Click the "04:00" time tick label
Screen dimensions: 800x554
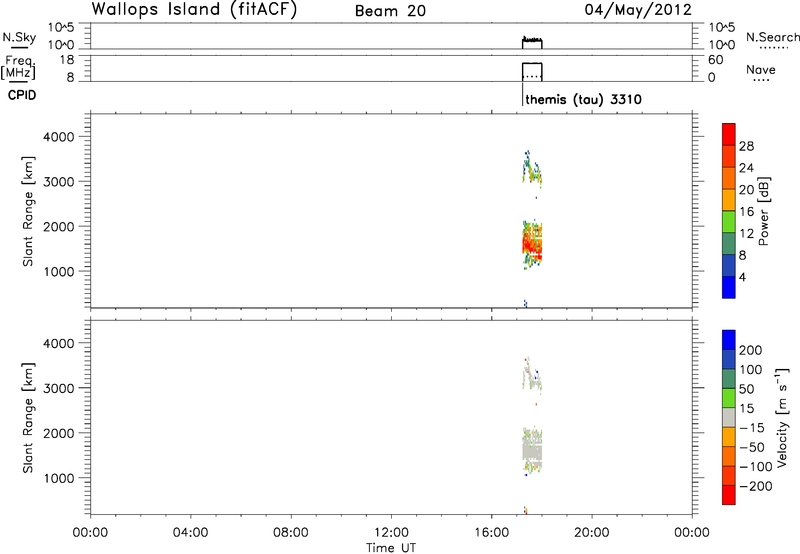190,533
